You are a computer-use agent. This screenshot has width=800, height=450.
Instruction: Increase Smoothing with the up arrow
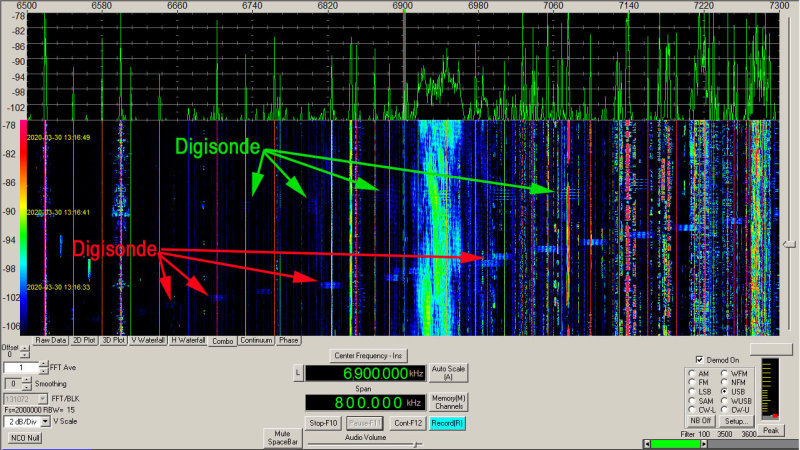pos(27,381)
